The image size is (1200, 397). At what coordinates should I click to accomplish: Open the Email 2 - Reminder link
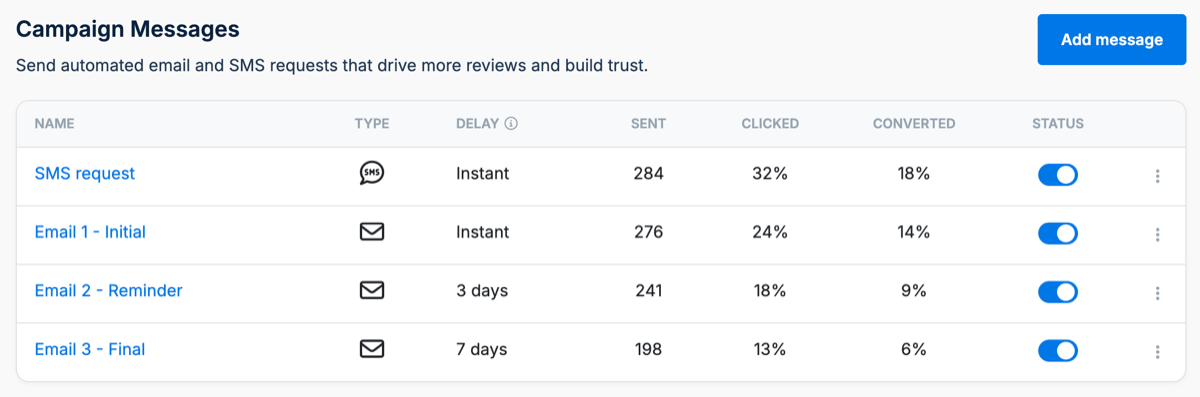click(x=109, y=290)
